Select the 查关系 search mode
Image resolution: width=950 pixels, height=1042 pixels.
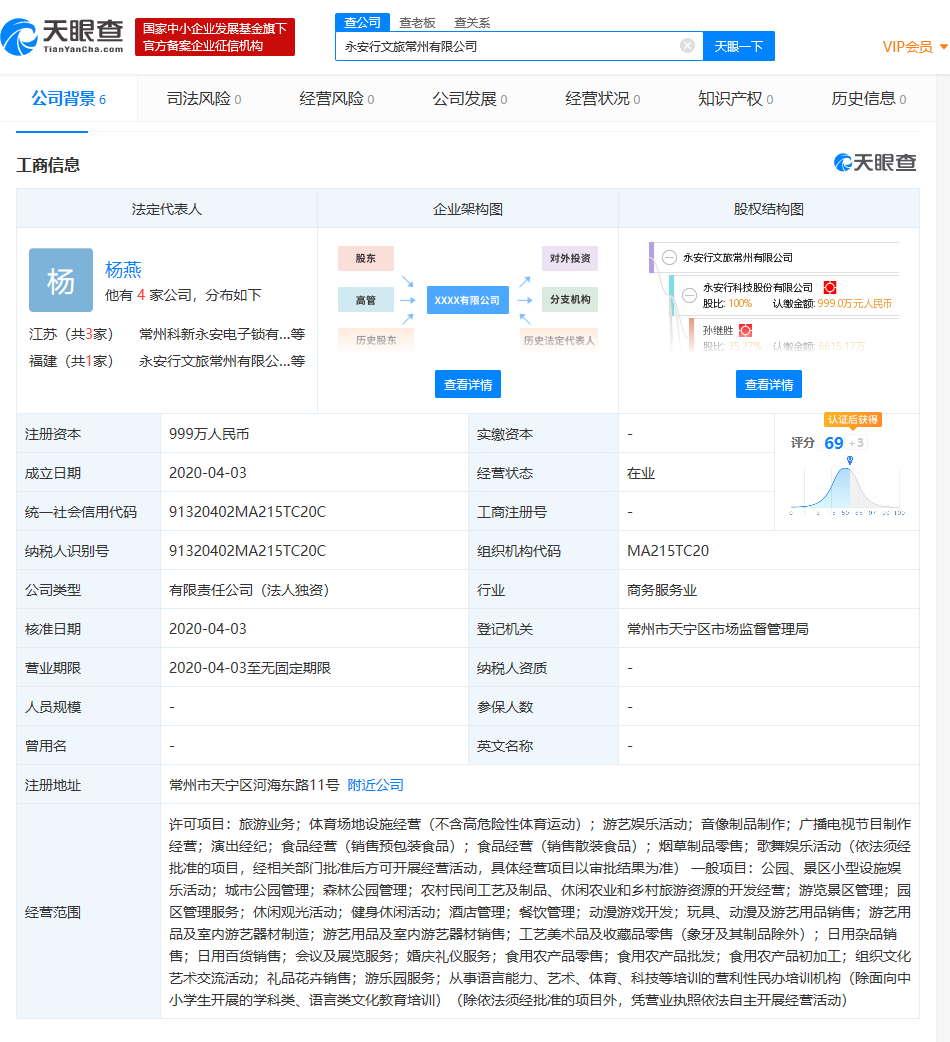click(472, 22)
